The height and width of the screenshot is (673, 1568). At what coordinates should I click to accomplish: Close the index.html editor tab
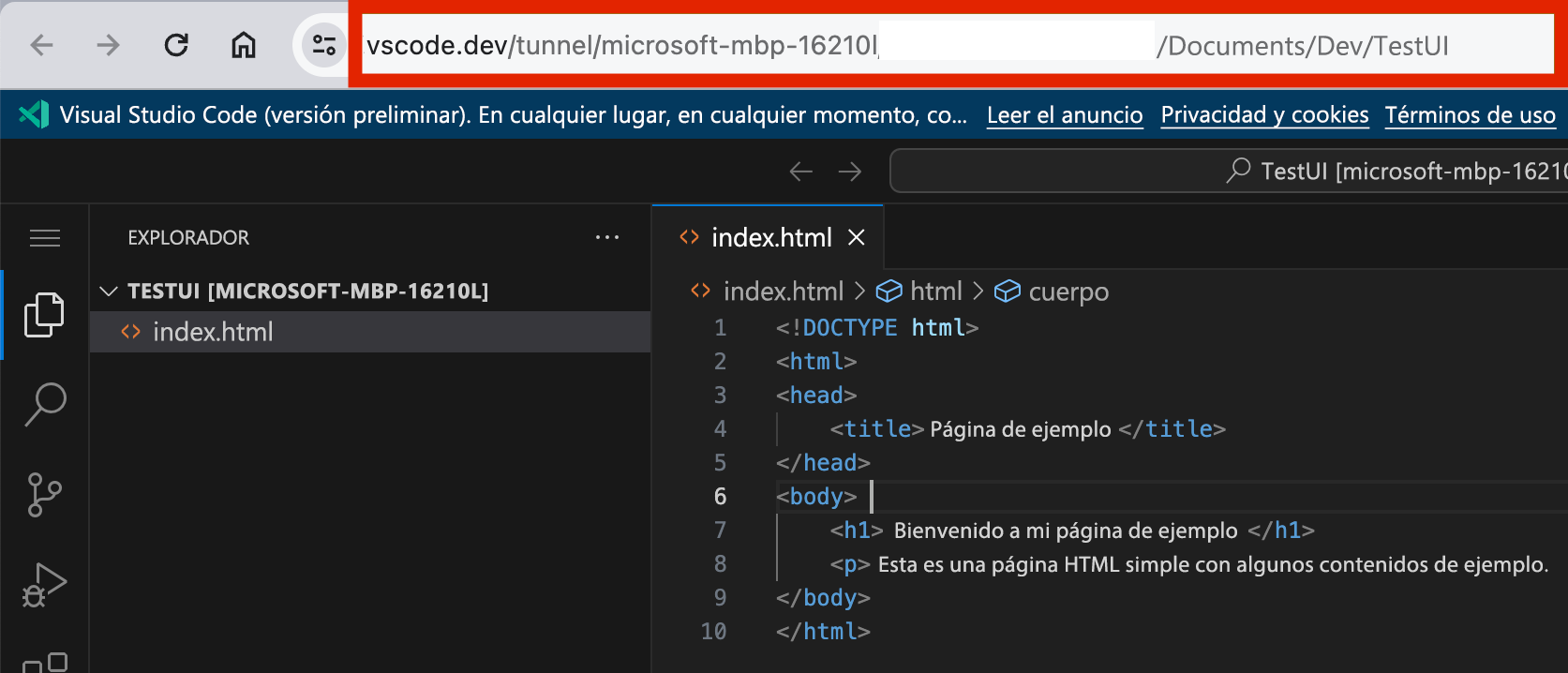click(x=856, y=238)
